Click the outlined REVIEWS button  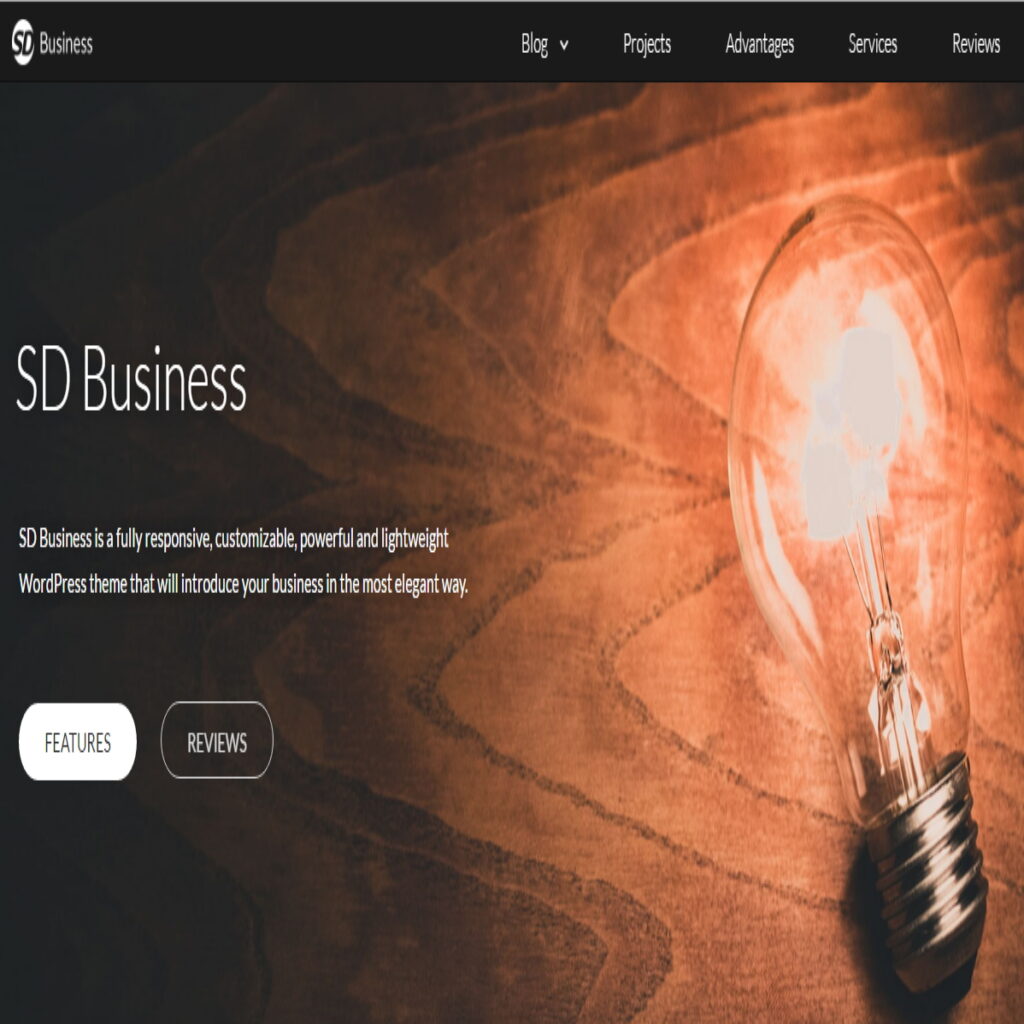[x=217, y=740]
